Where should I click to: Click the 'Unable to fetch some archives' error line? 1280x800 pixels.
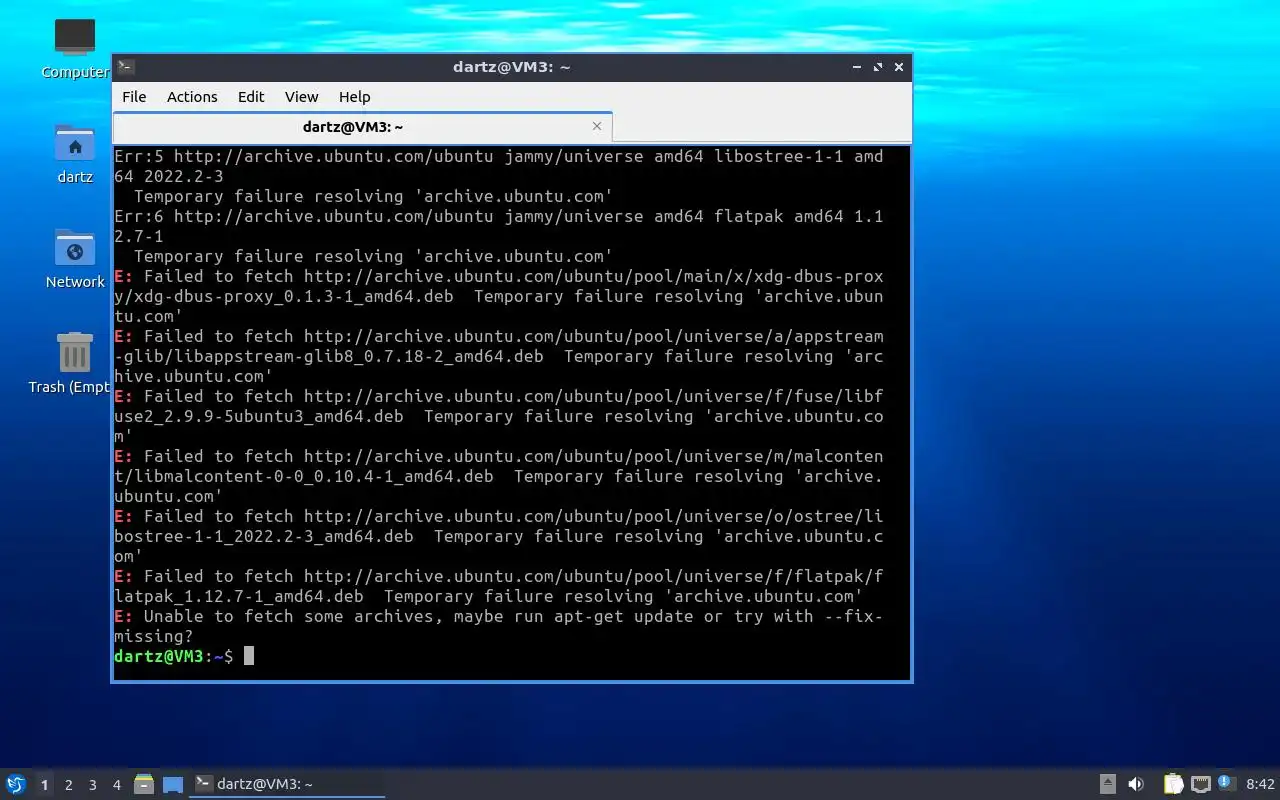pyautogui.click(x=499, y=626)
